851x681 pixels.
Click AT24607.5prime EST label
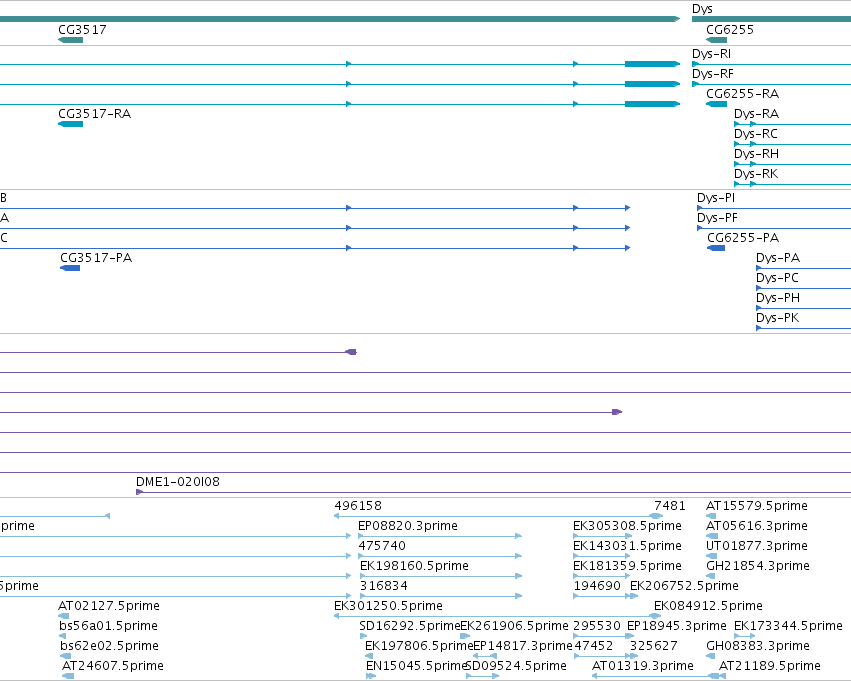[x=113, y=666]
